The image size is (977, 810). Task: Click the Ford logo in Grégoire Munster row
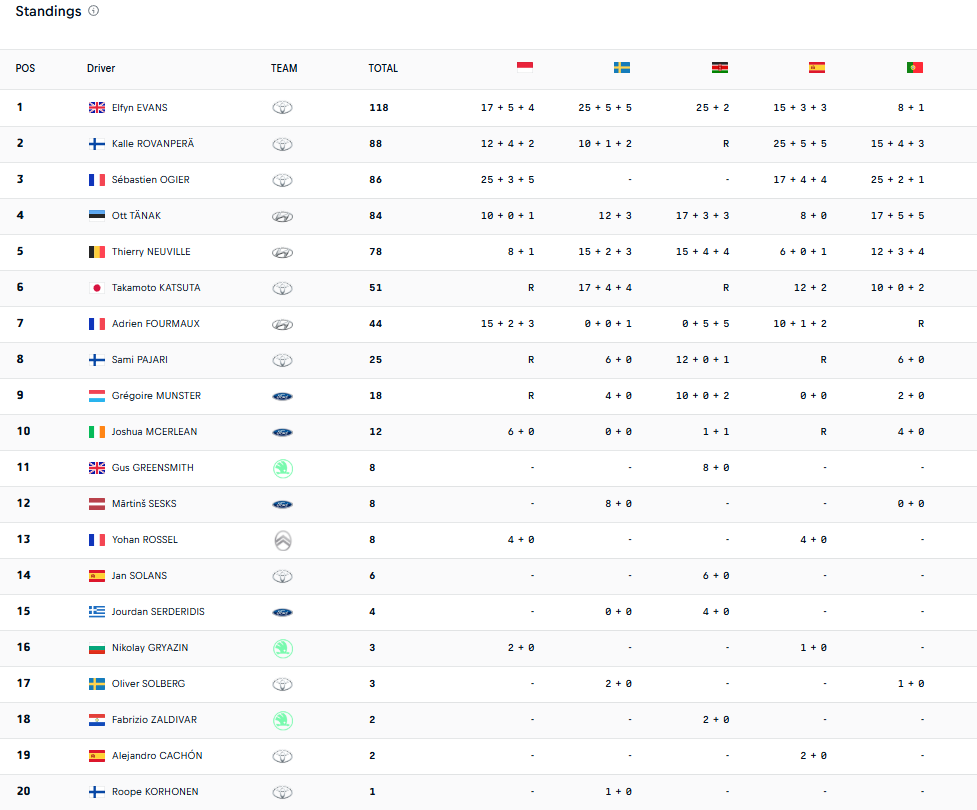point(282,396)
